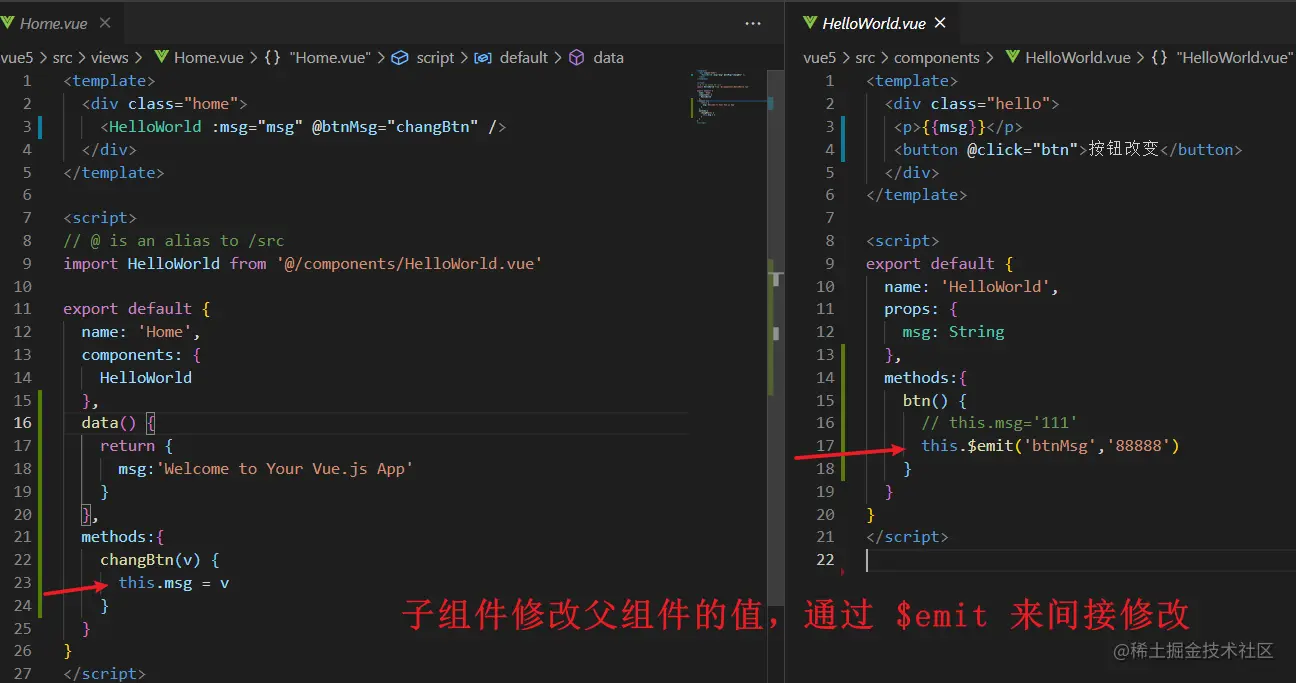Click the cube icon before data breadcrumb
1296x683 pixels.
click(x=577, y=58)
